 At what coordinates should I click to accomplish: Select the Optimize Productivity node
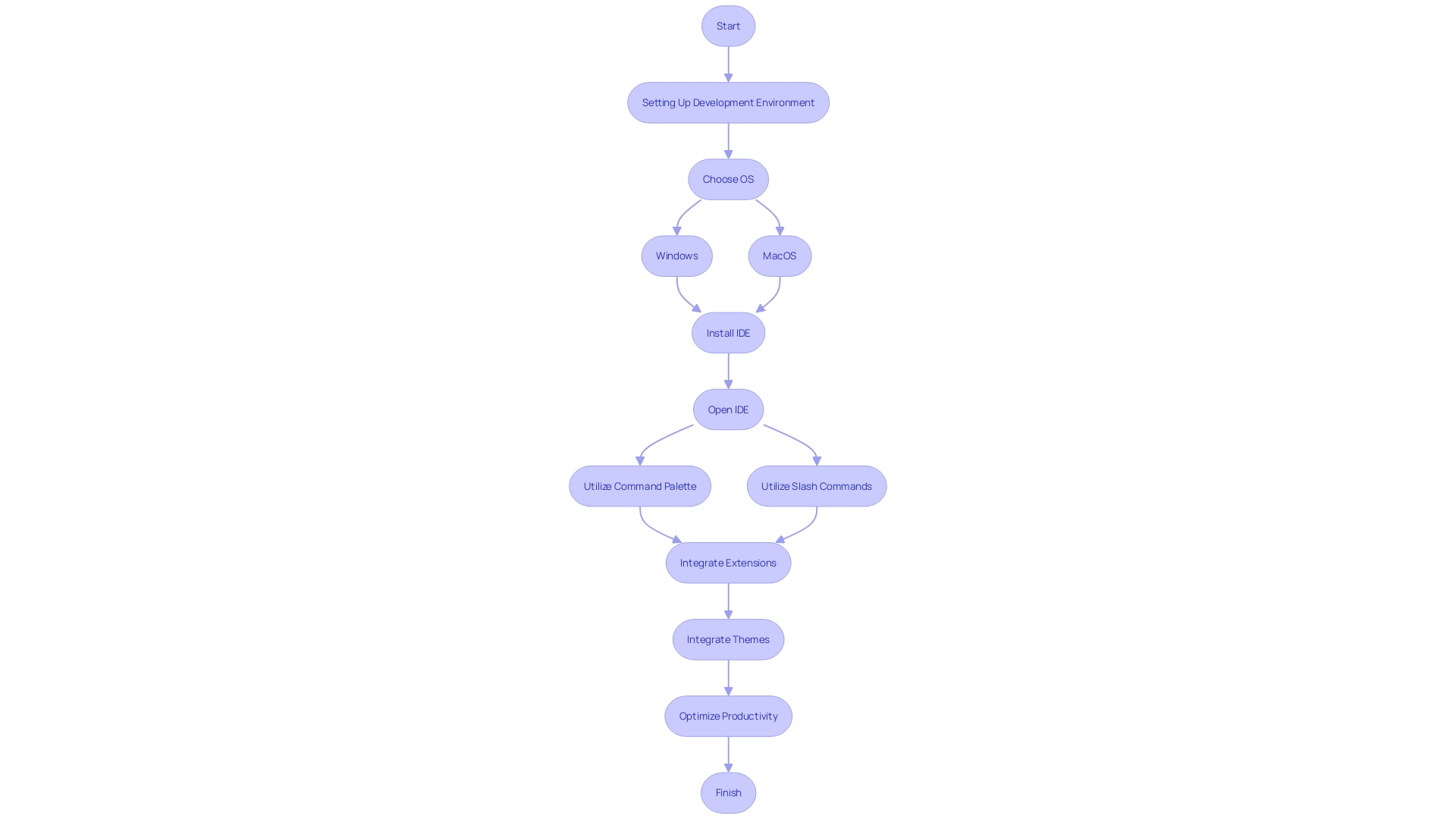click(x=728, y=716)
